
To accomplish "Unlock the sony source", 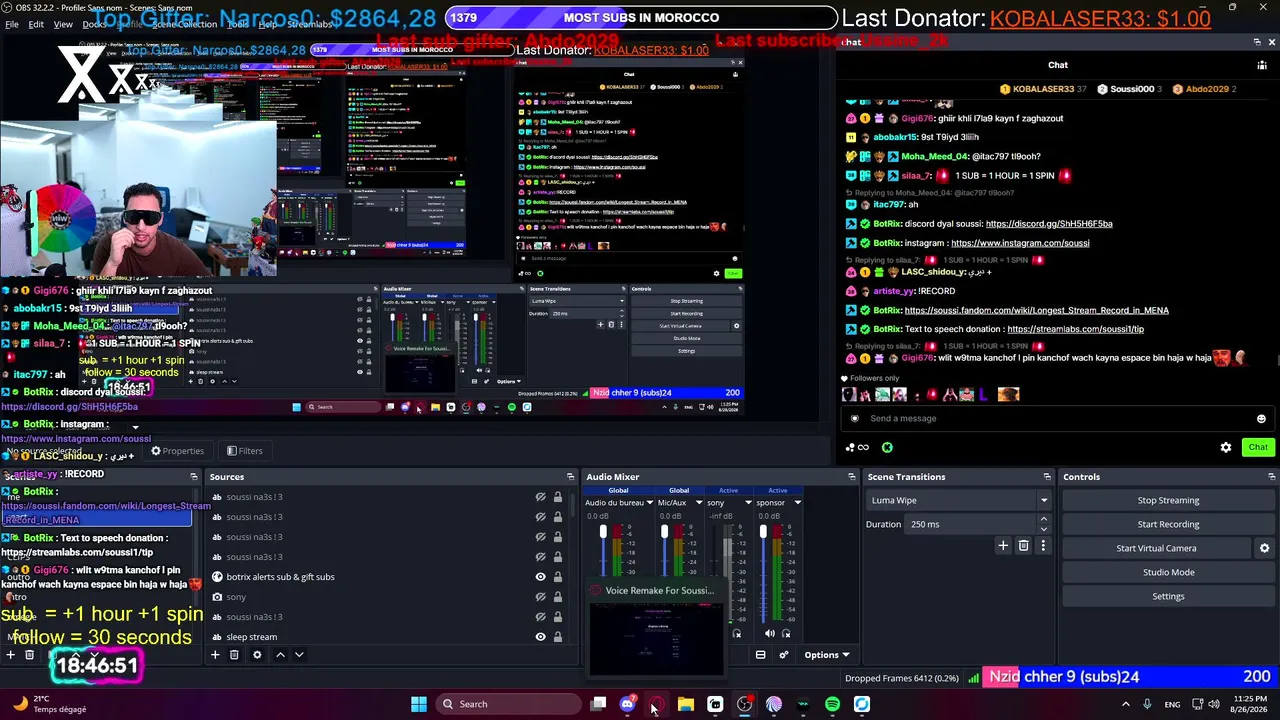I will [558, 597].
